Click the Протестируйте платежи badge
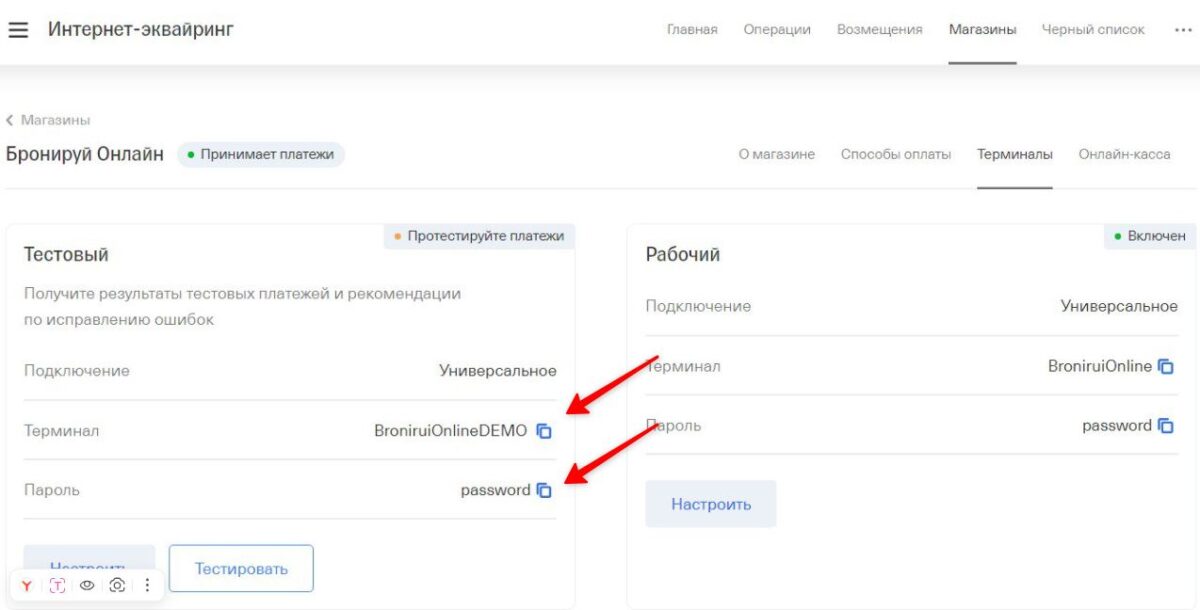The height and width of the screenshot is (610, 1200). pyautogui.click(x=479, y=236)
